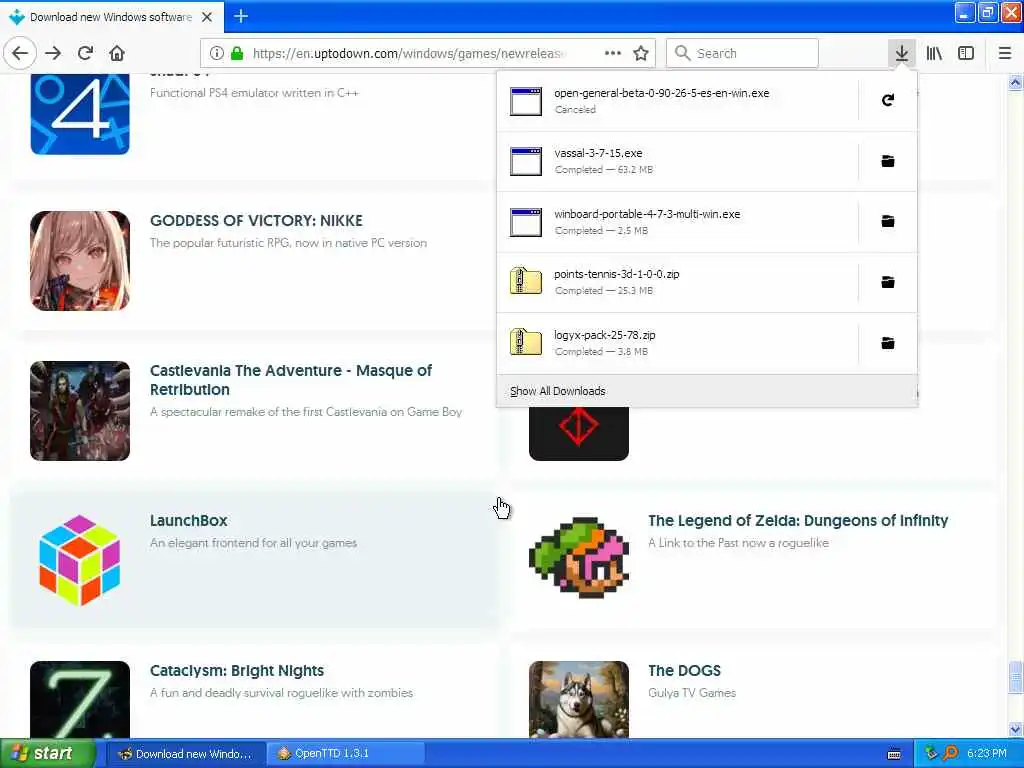The height and width of the screenshot is (768, 1024).
Task: Click the PS4 emulator blue app icon
Action: point(80,114)
